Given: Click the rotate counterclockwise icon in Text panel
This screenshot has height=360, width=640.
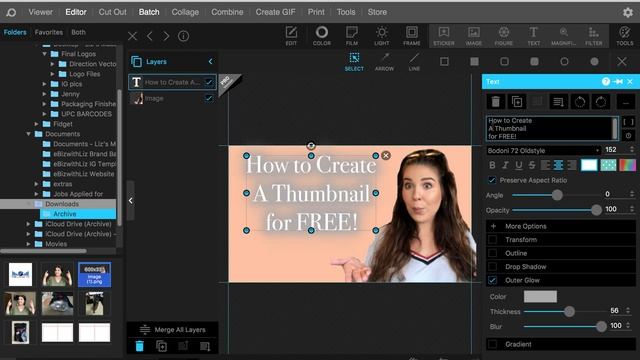Looking at the screenshot, I should pyautogui.click(x=580, y=102).
